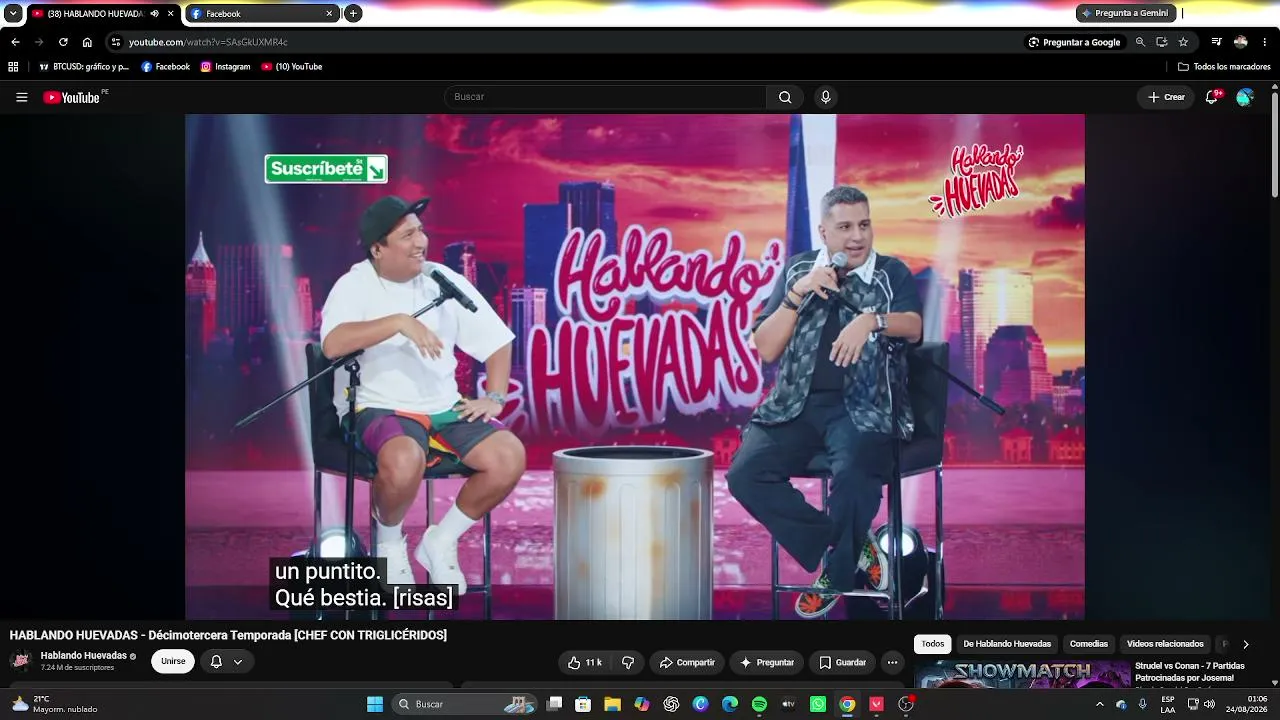Toggle the channel notification bell
Screen dimensions: 1280x720
216,662
